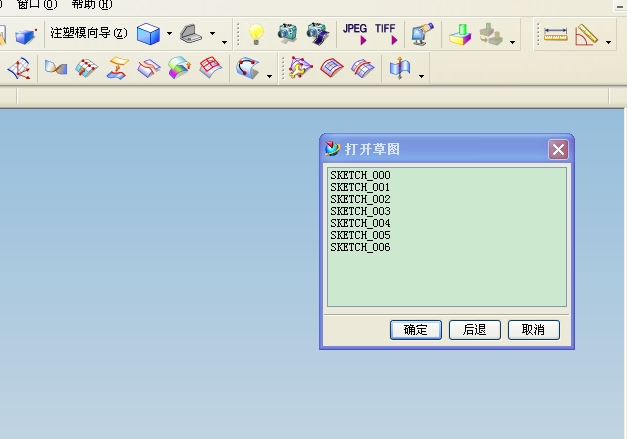Click the yellow light bulb icon

[x=256, y=34]
